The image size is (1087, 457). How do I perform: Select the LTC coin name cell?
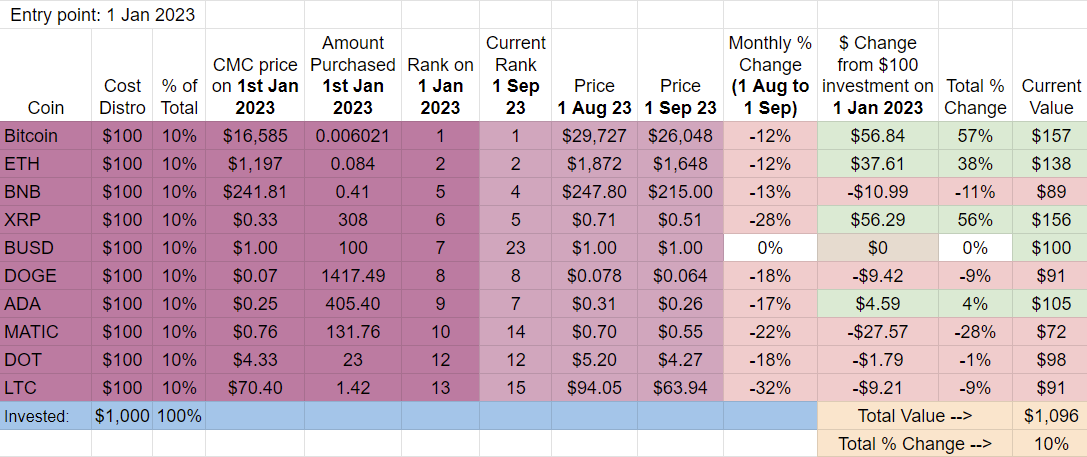click(46, 387)
